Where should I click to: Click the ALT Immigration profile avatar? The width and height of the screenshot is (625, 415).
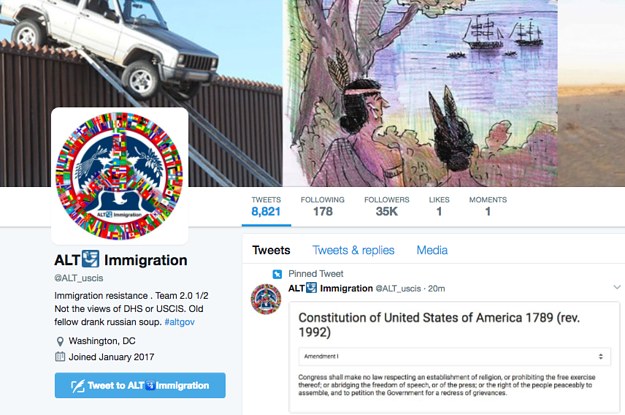tap(120, 176)
